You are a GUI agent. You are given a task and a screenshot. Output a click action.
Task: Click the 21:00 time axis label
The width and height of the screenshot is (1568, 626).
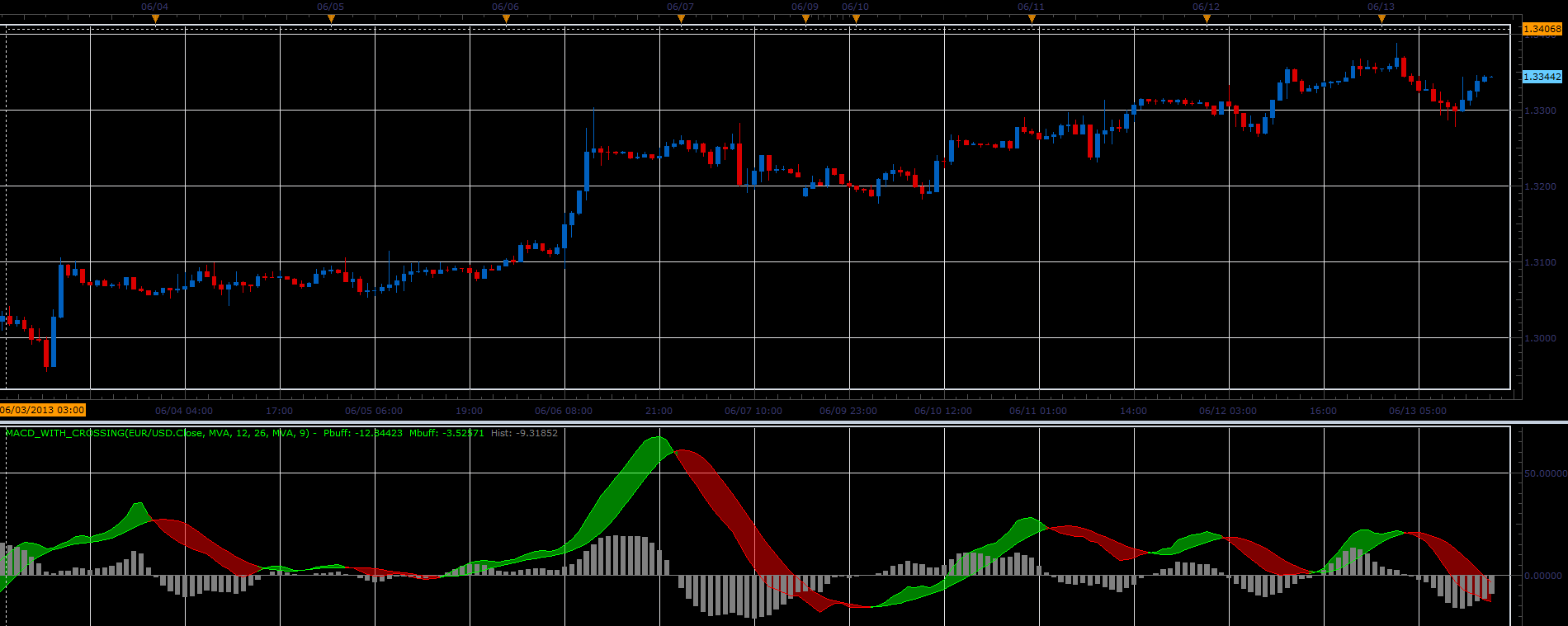[659, 411]
